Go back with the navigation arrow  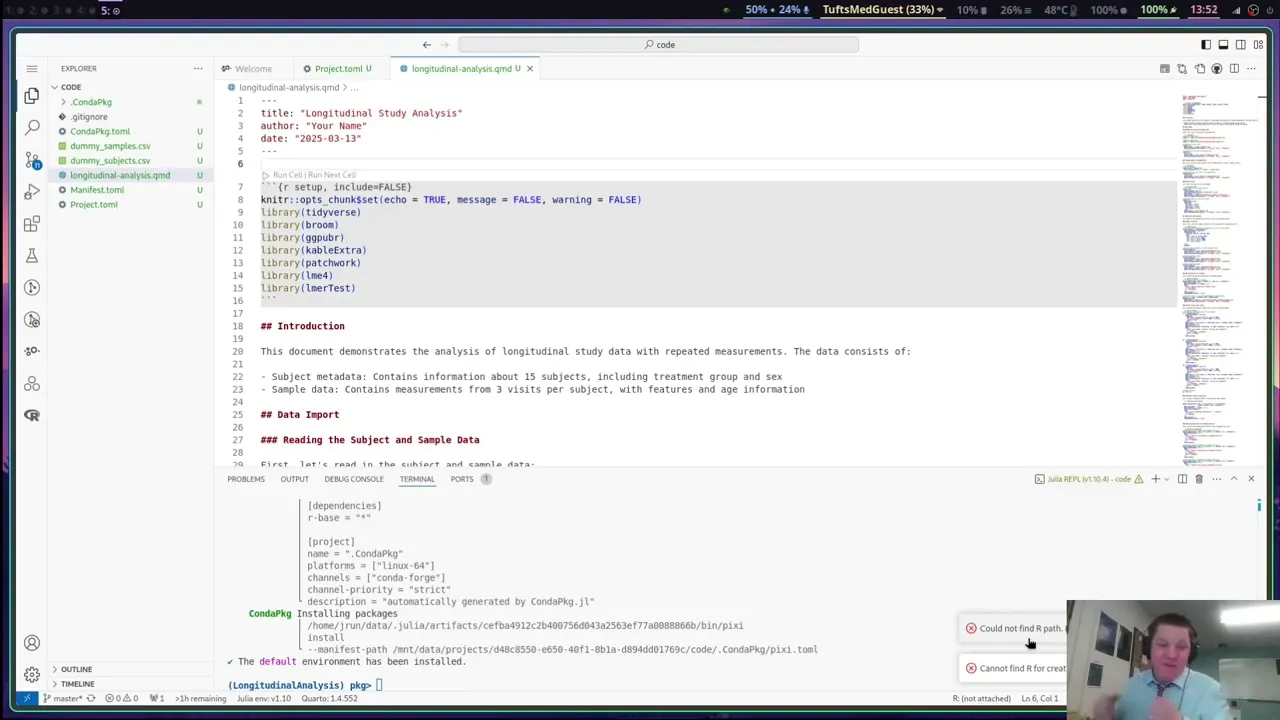click(x=427, y=45)
